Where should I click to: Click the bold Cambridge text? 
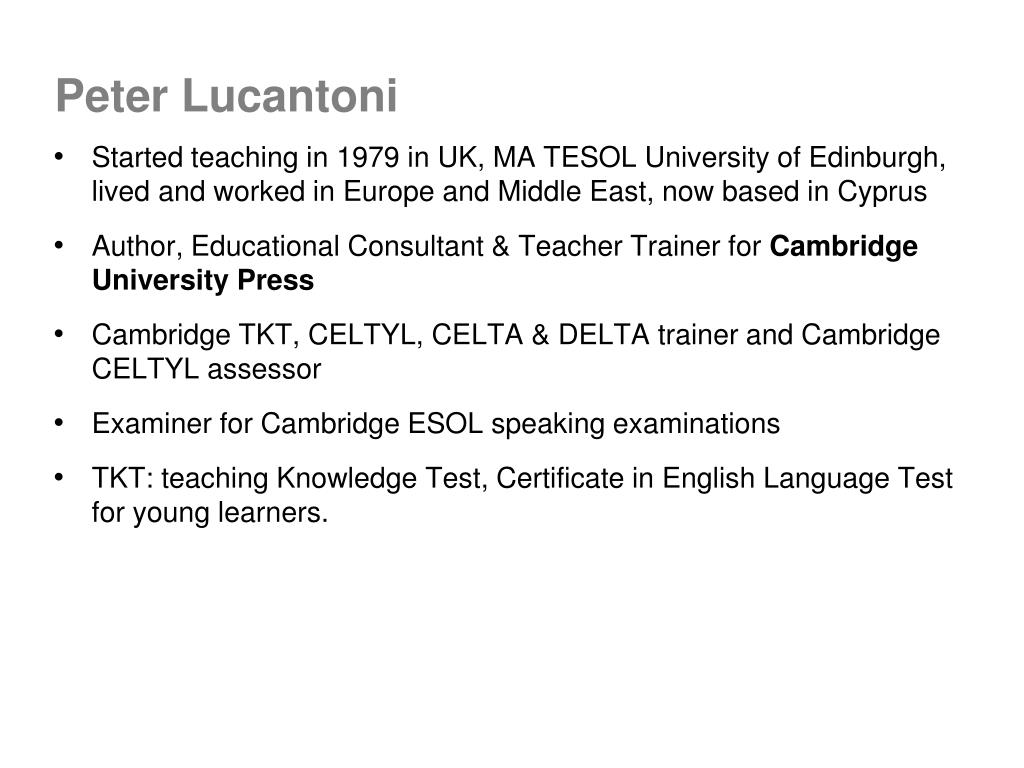843,246
